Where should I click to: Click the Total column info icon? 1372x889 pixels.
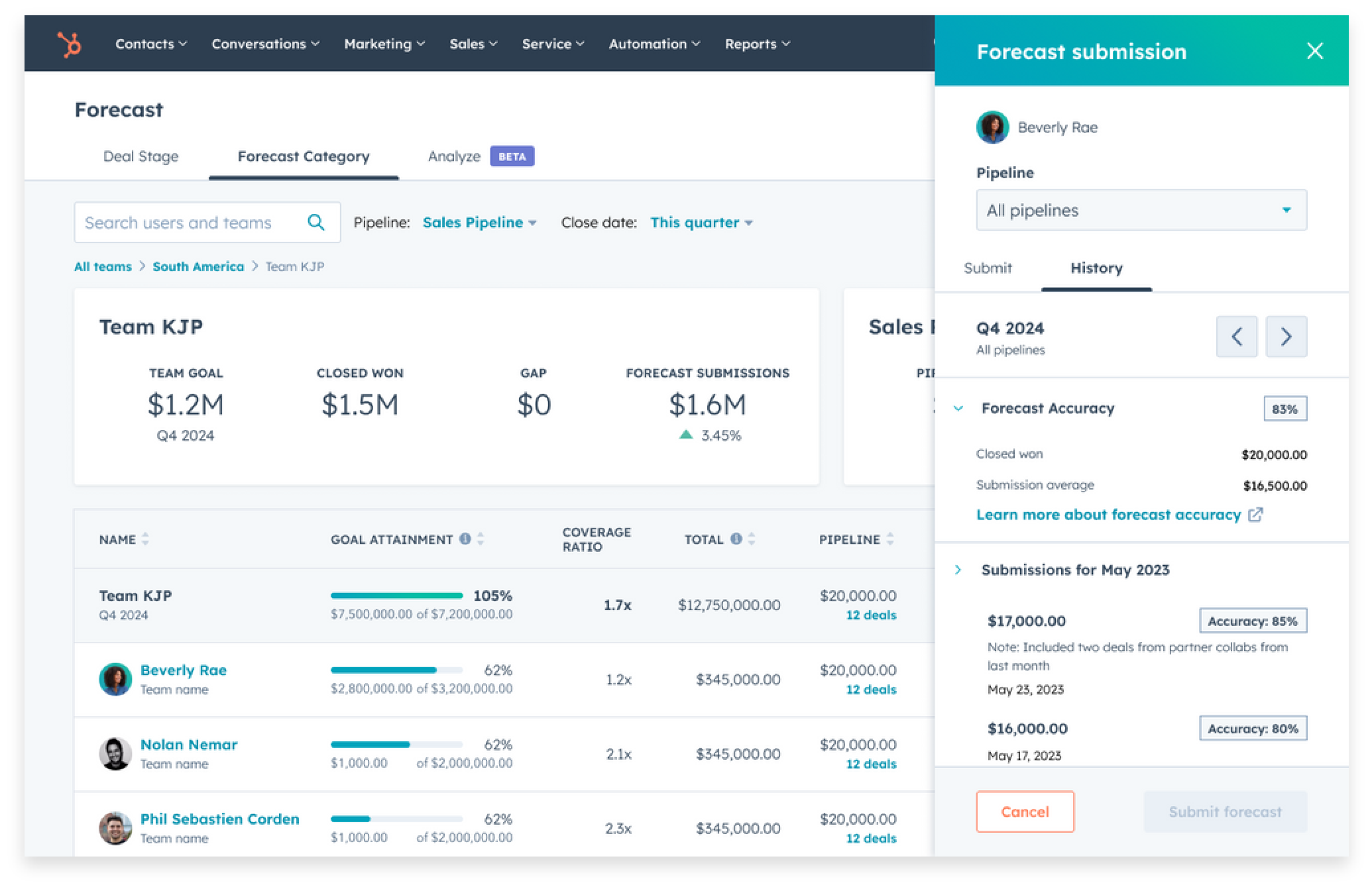click(736, 539)
